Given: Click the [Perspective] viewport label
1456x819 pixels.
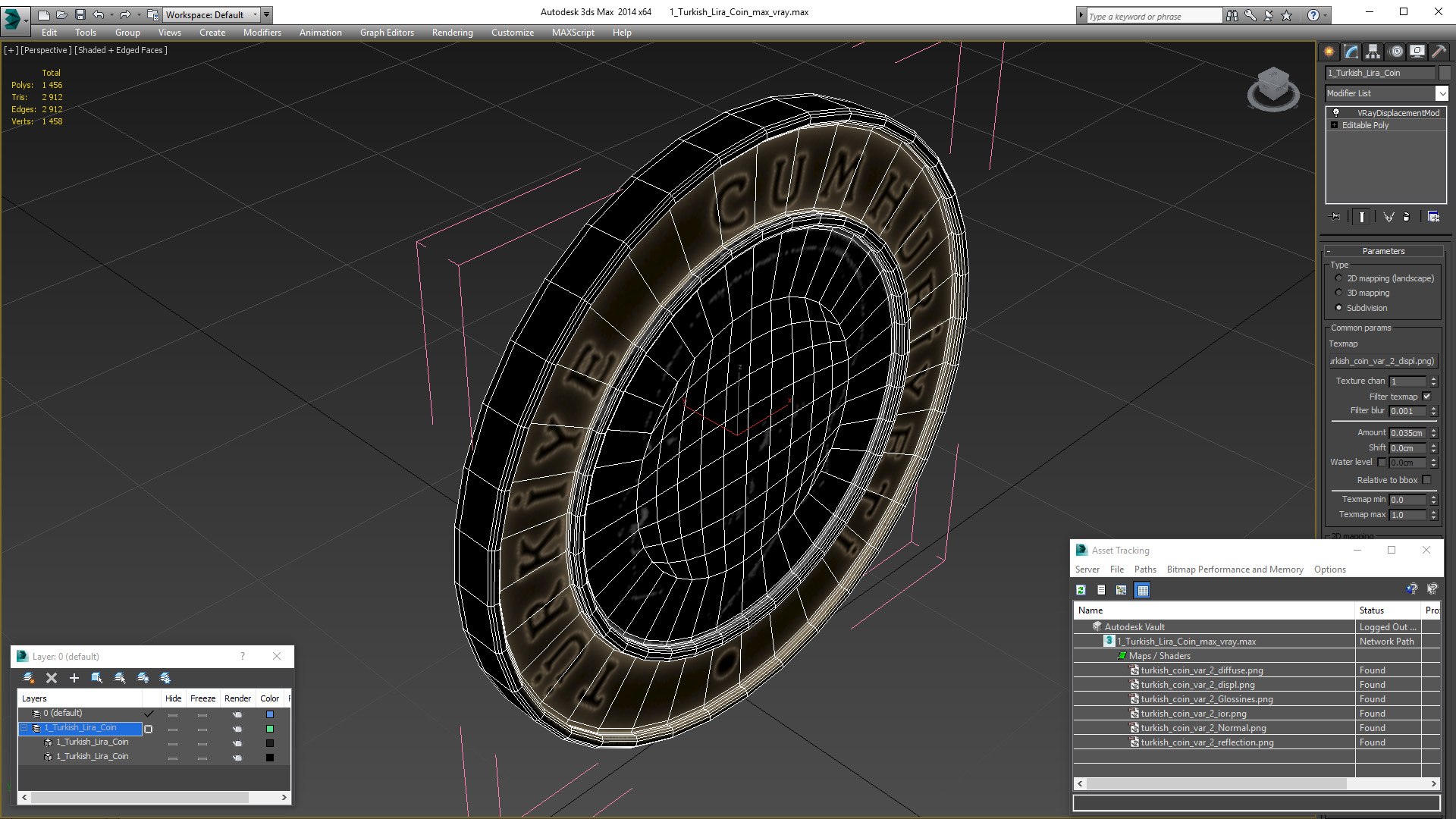Looking at the screenshot, I should pos(46,50).
